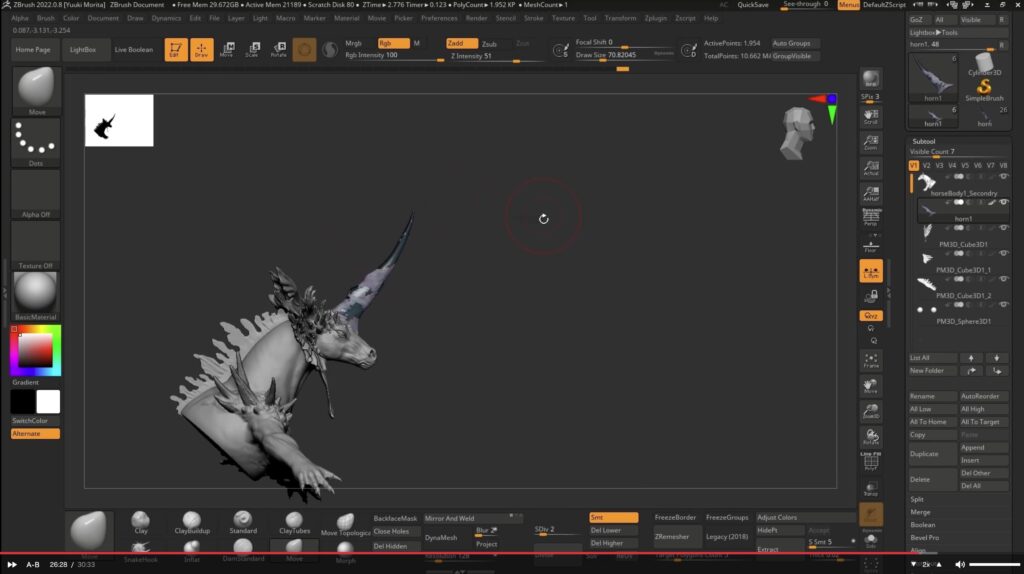Expand the Bevel Pro section

coord(924,538)
